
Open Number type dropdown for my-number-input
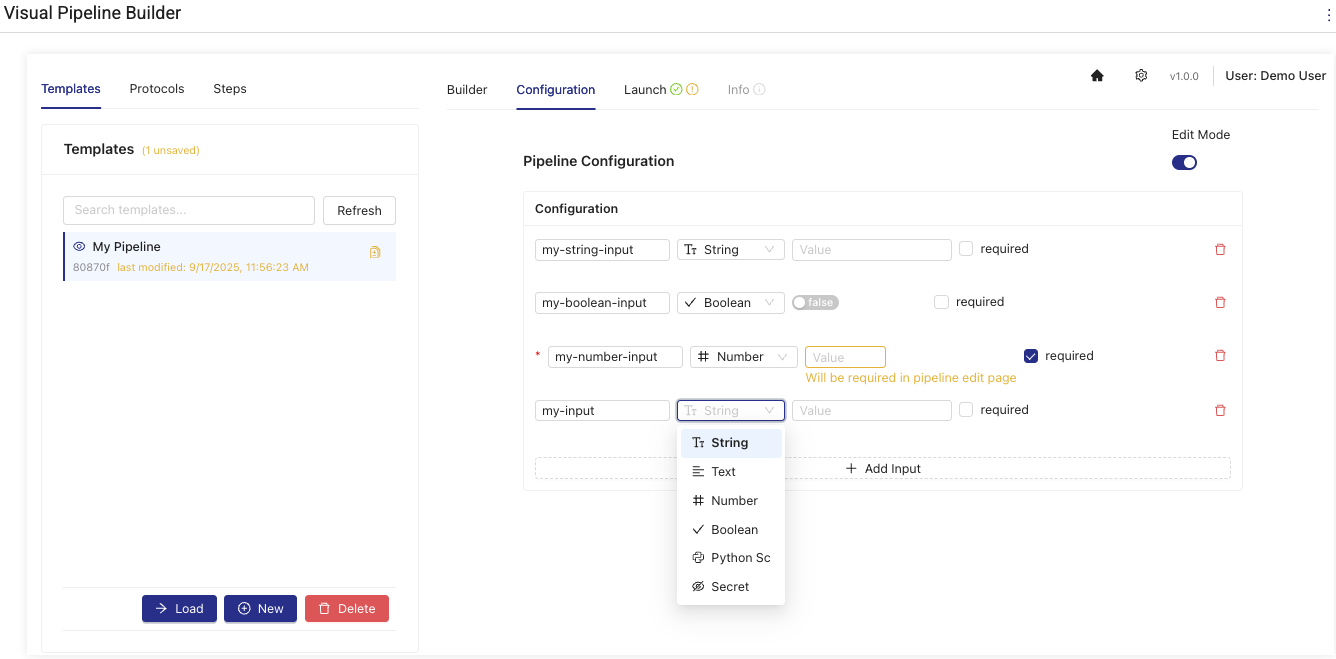click(744, 356)
